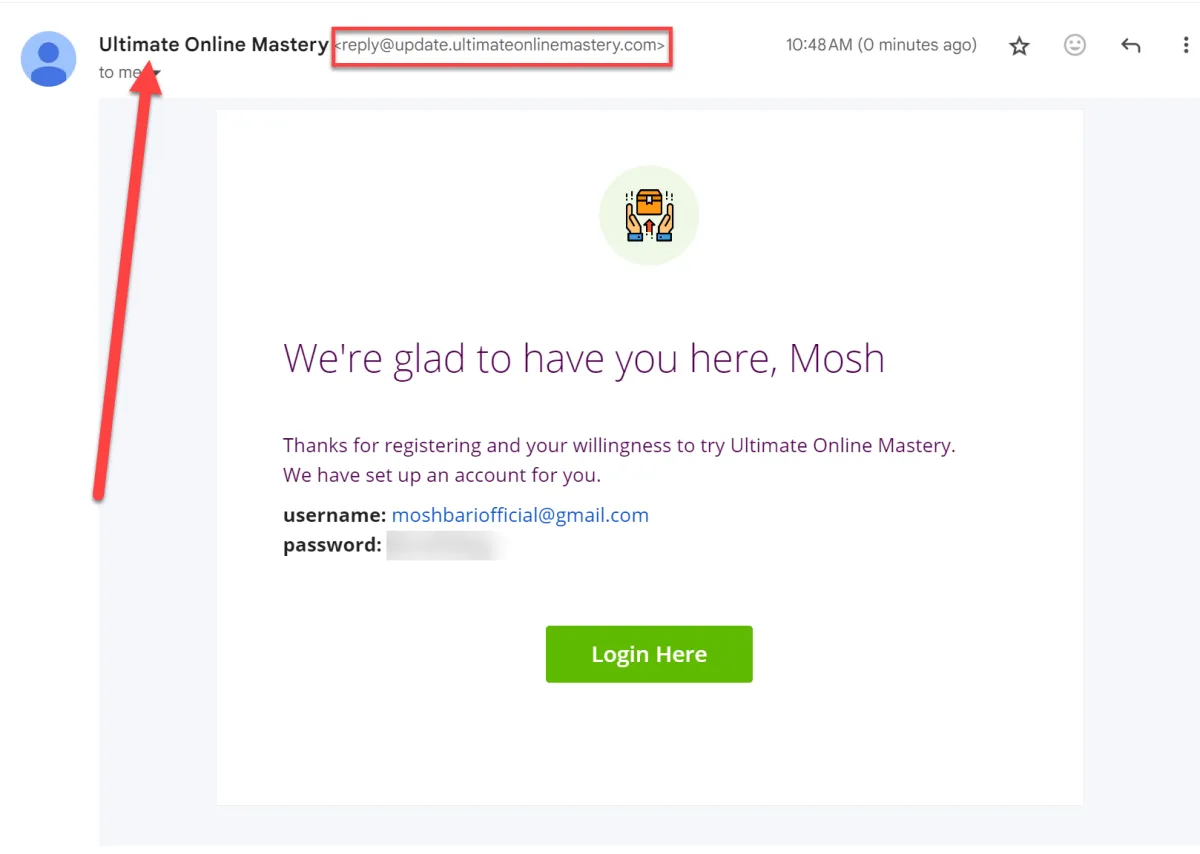Screen dimensions: 1200x854
Task: Click the 10:48 AM timestamp
Action: (x=881, y=45)
